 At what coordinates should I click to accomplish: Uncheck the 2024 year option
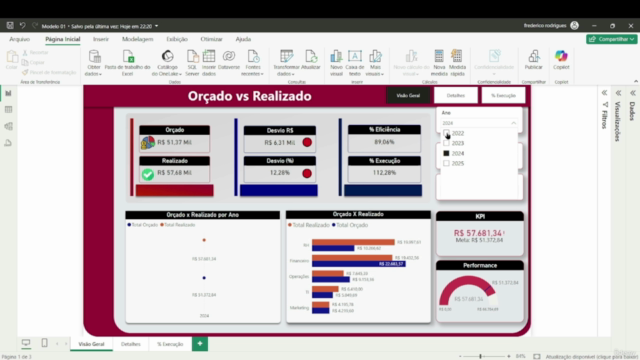point(446,153)
